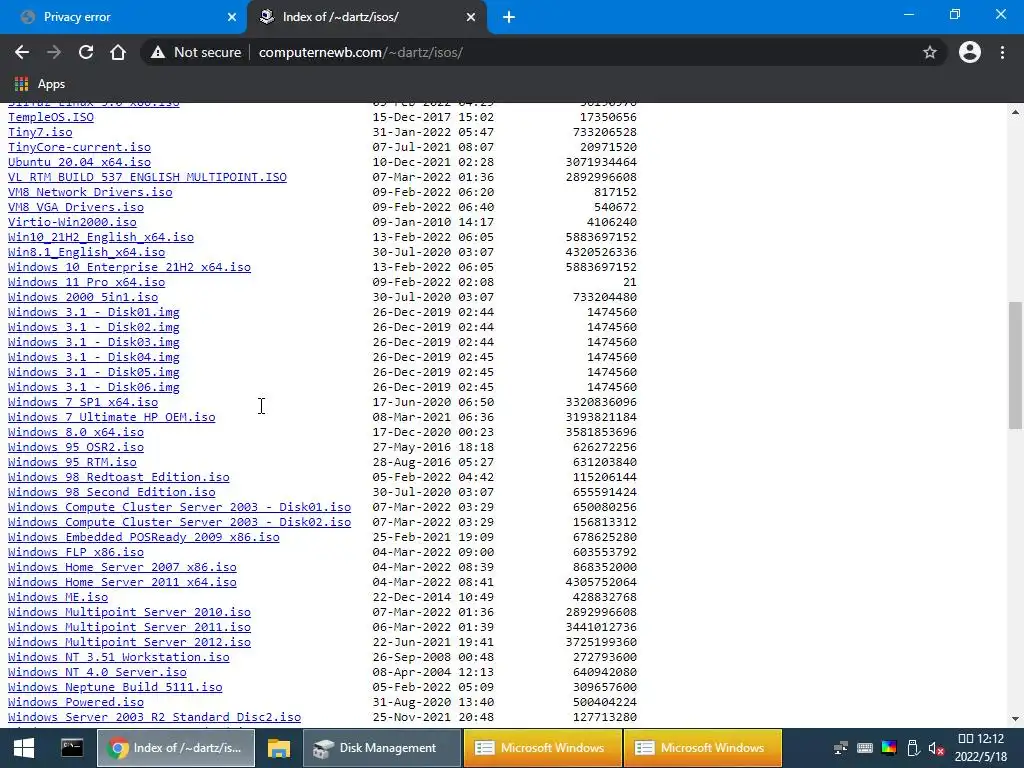This screenshot has width=1024, height=768.
Task: Click Windows_NT_4.0_Server.iso link
Action: tap(97, 673)
